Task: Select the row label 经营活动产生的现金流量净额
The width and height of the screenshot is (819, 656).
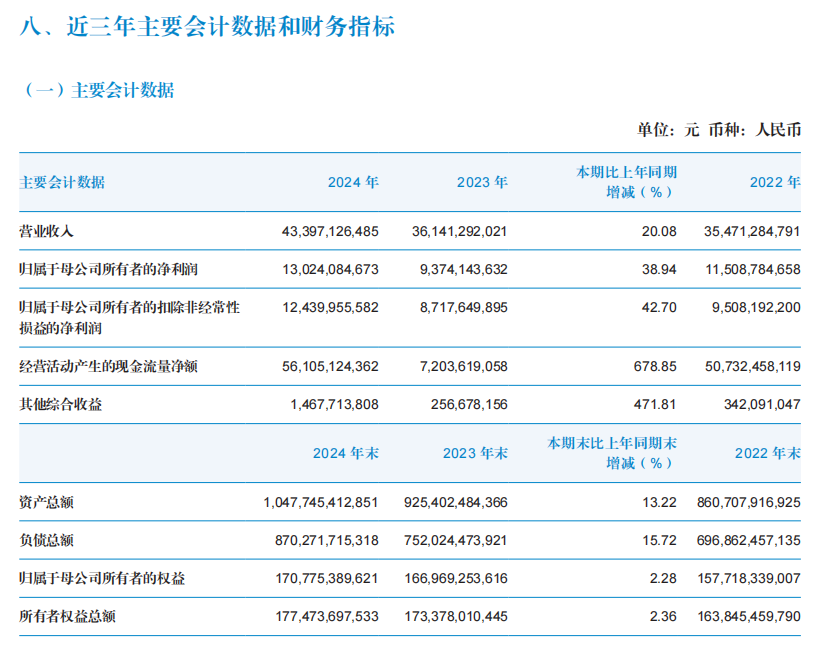Action: (109, 366)
